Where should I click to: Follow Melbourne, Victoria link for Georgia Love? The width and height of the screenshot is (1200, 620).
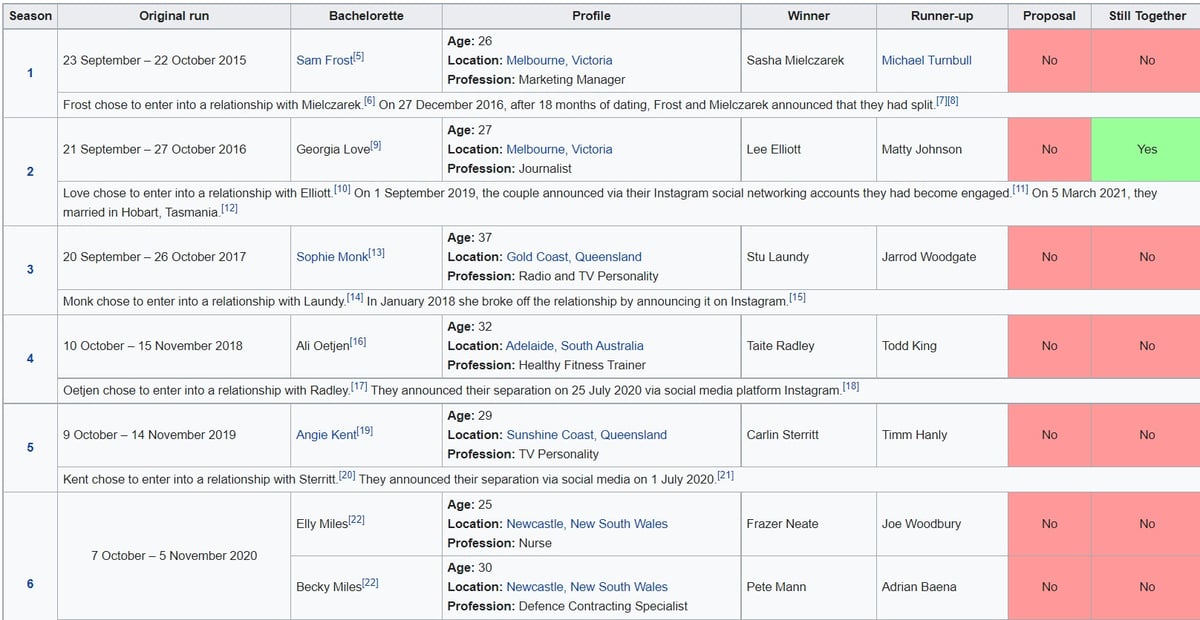click(559, 149)
